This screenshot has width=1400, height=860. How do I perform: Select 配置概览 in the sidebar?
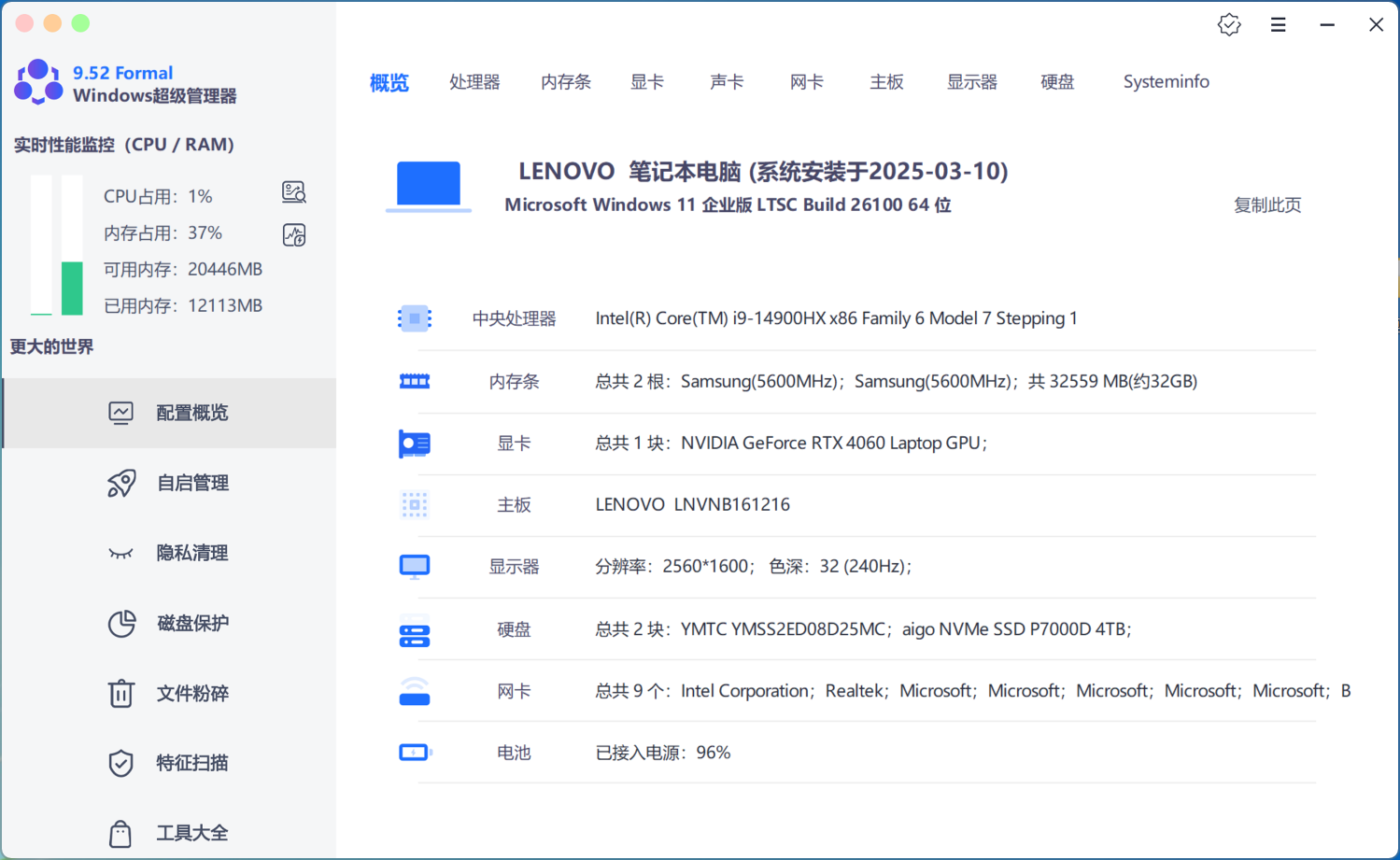pos(191,413)
